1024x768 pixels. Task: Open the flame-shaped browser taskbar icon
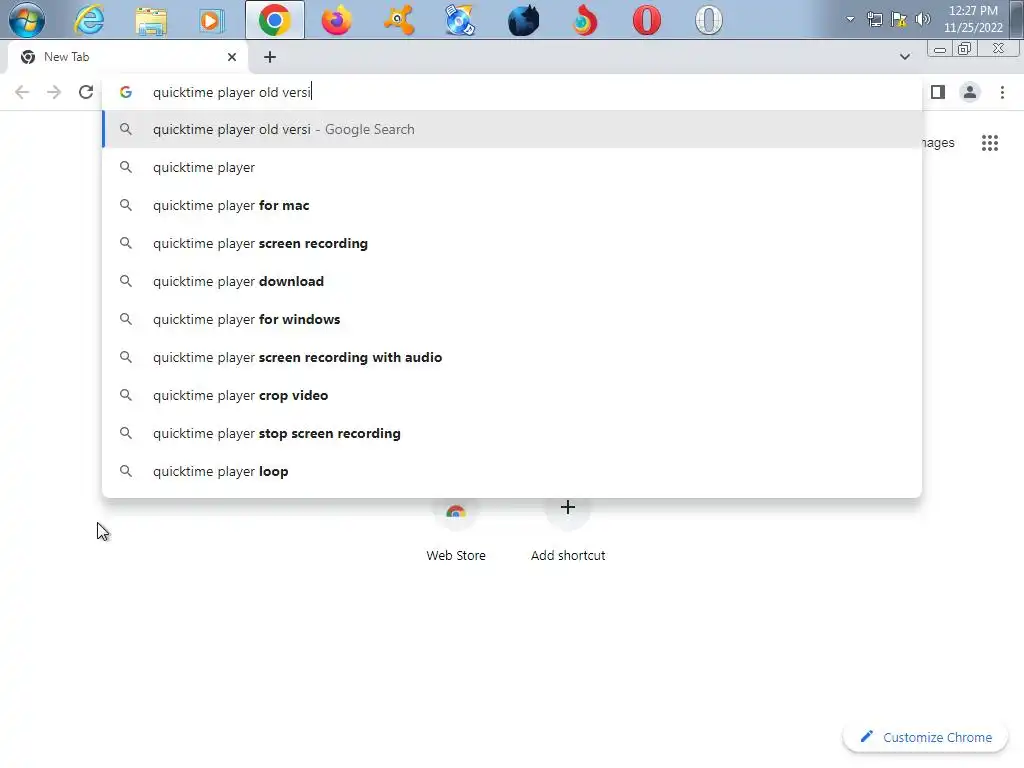click(584, 20)
